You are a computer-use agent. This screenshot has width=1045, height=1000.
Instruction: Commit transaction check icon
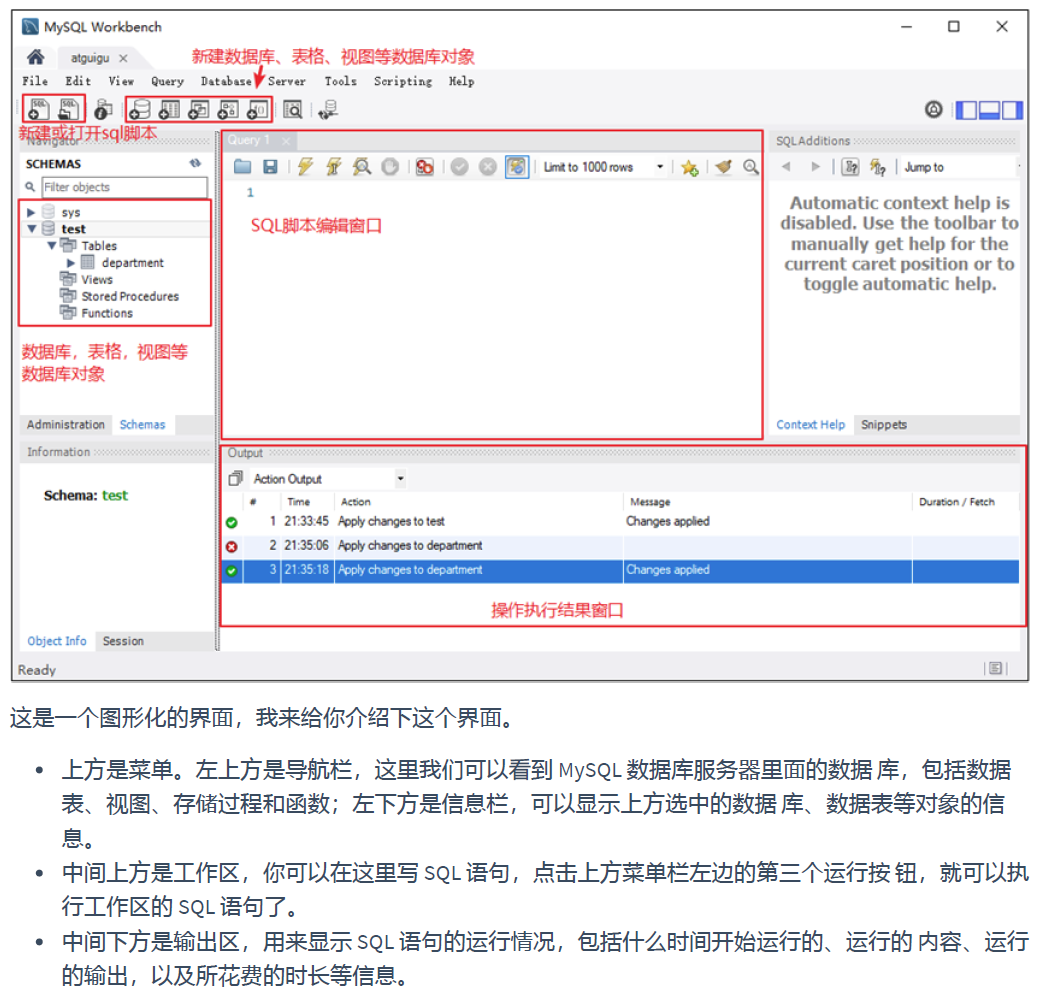[x=459, y=167]
